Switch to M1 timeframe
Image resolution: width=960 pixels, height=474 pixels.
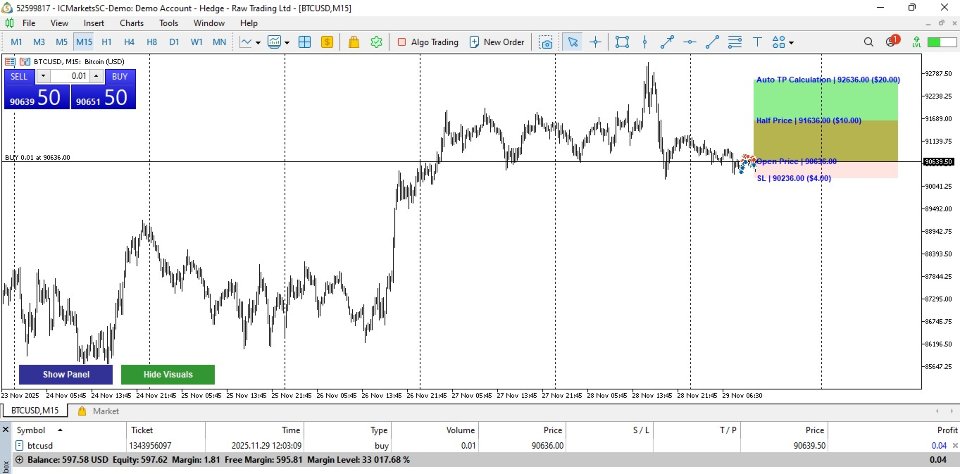click(17, 42)
